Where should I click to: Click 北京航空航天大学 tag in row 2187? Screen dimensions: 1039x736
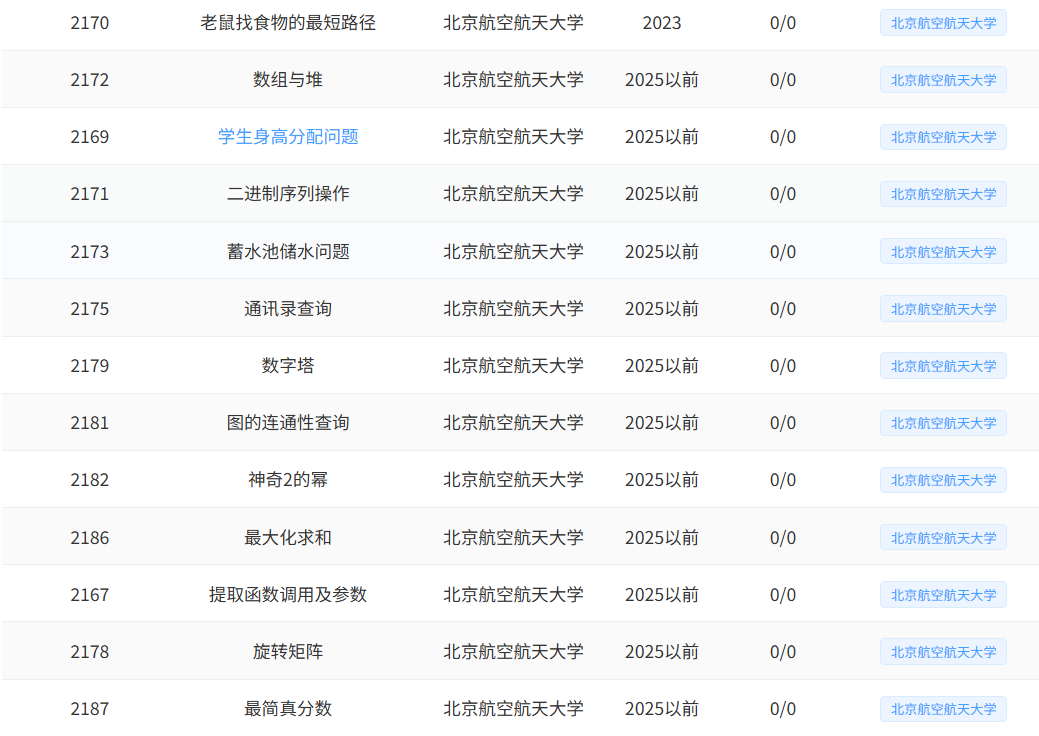(943, 709)
